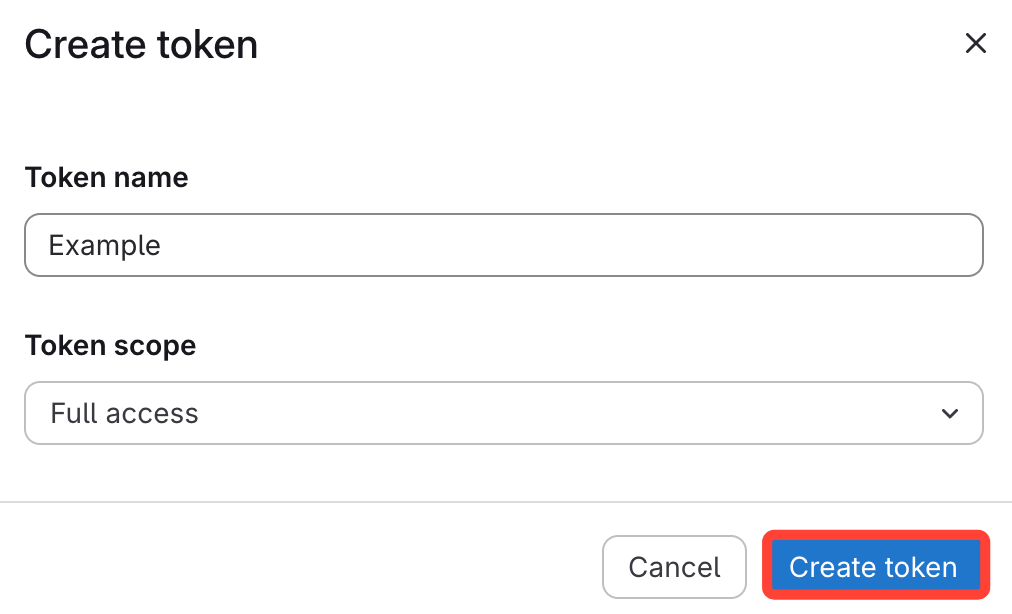Screen dimensions: 1012x614
Task: Place cursor in the Example text
Action: (x=105, y=245)
